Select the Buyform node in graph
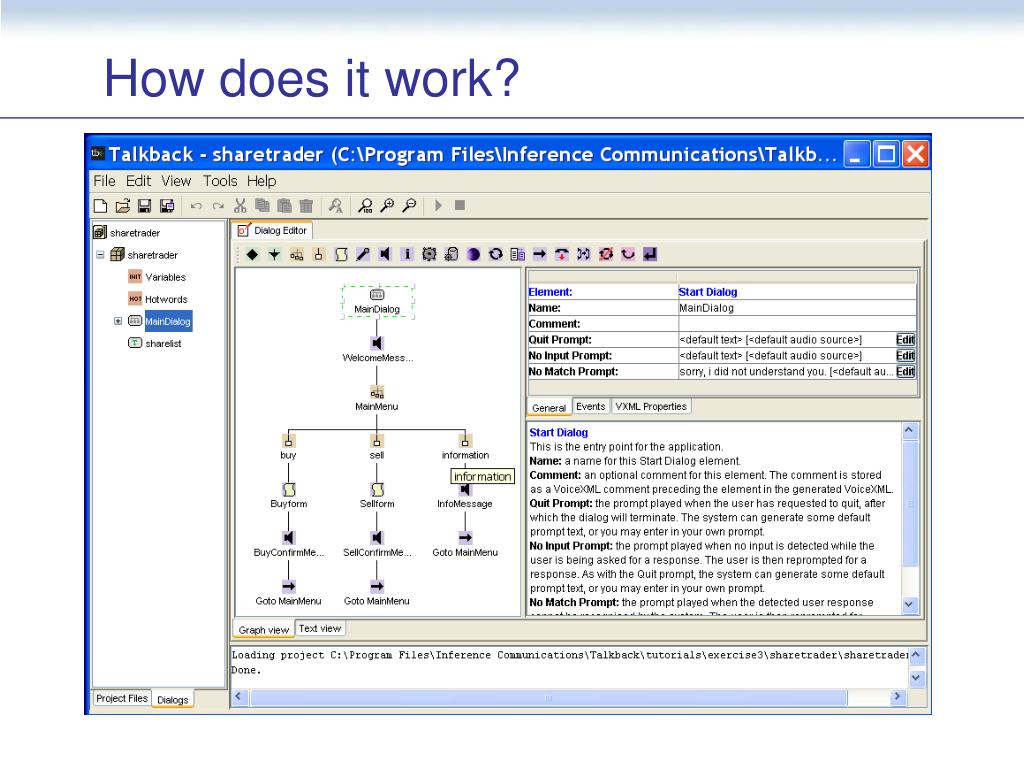 289,495
